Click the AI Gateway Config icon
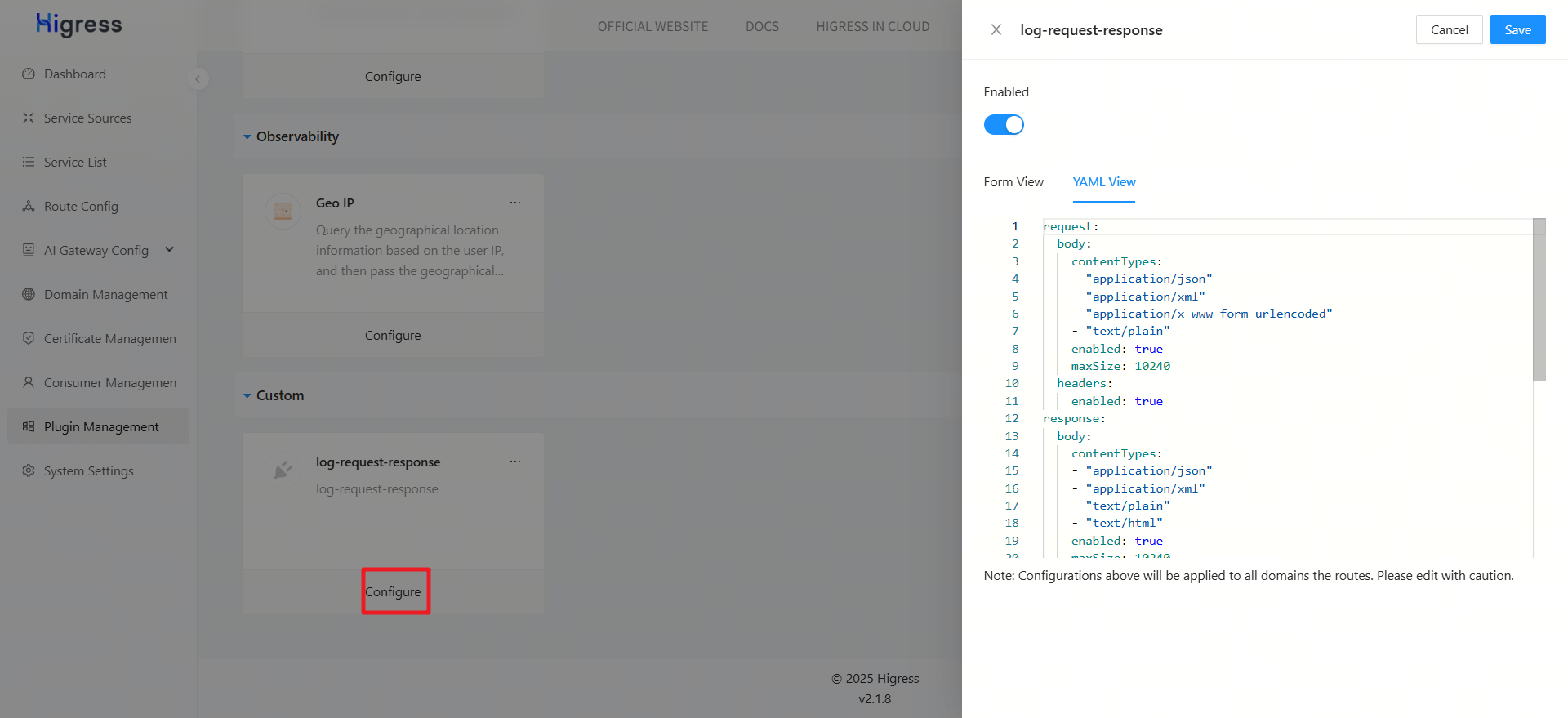Screen dimensions: 1568x718 (29, 250)
